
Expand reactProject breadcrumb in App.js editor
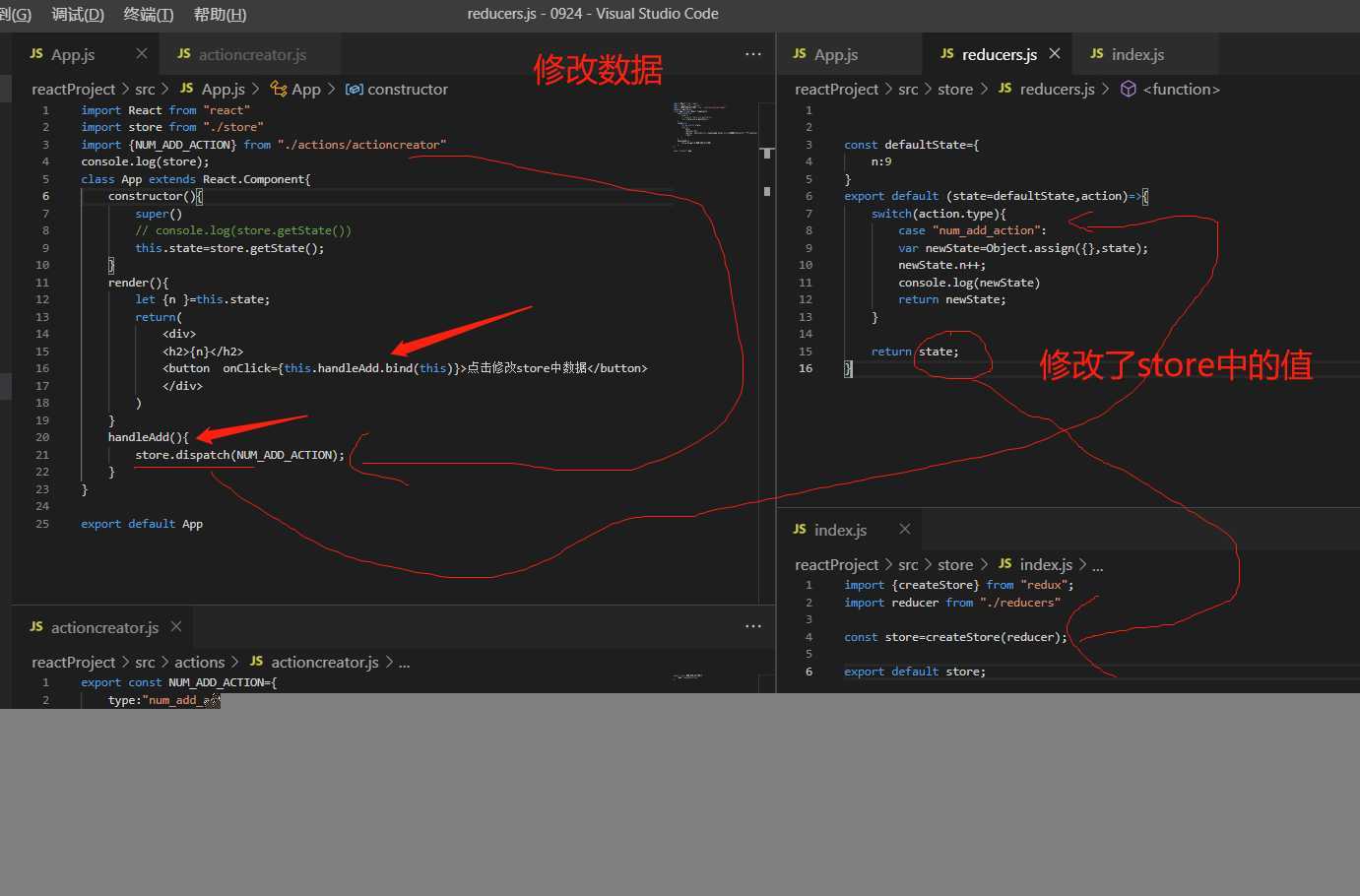[x=73, y=90]
